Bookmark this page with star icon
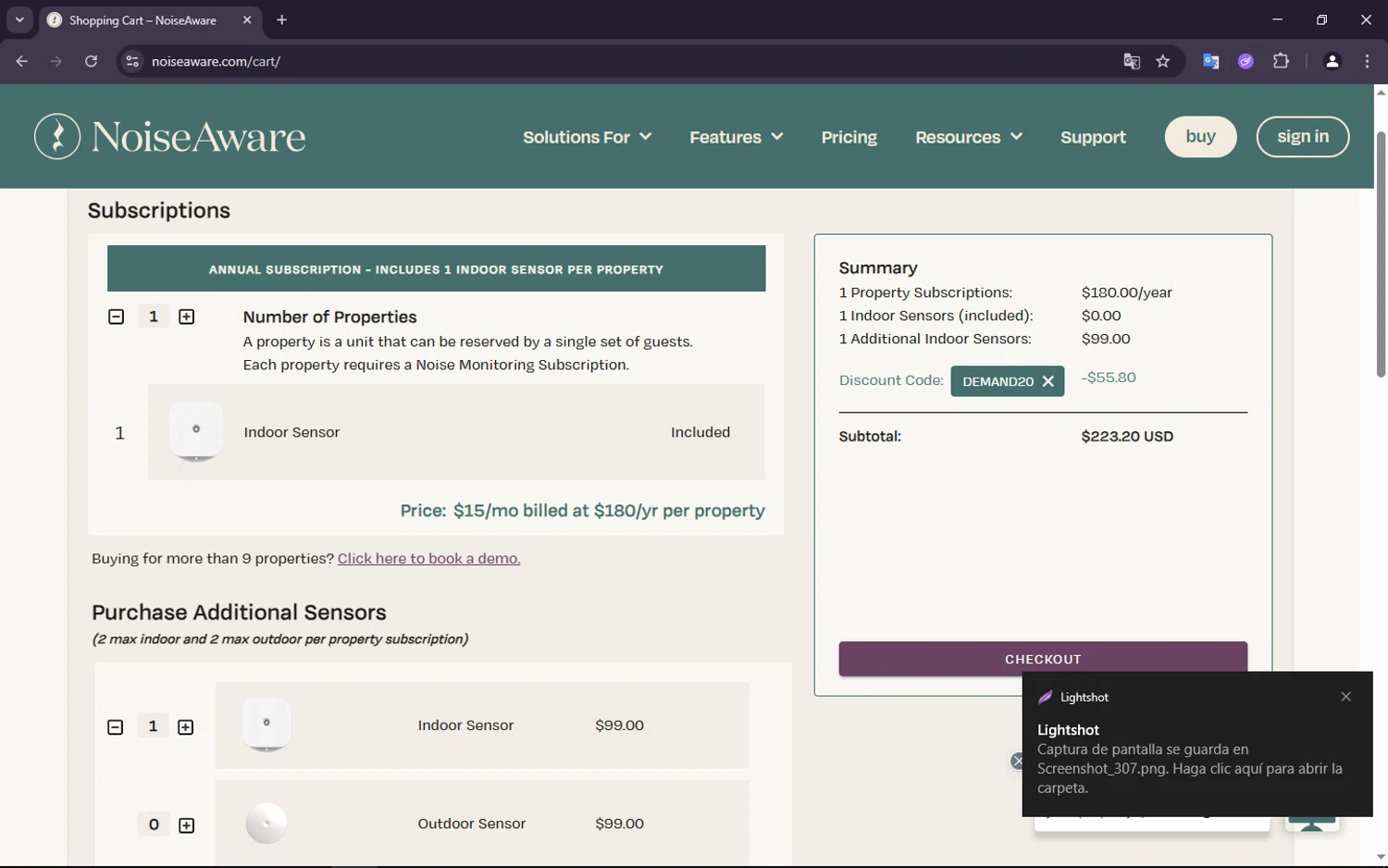1388x868 pixels. click(x=1163, y=61)
